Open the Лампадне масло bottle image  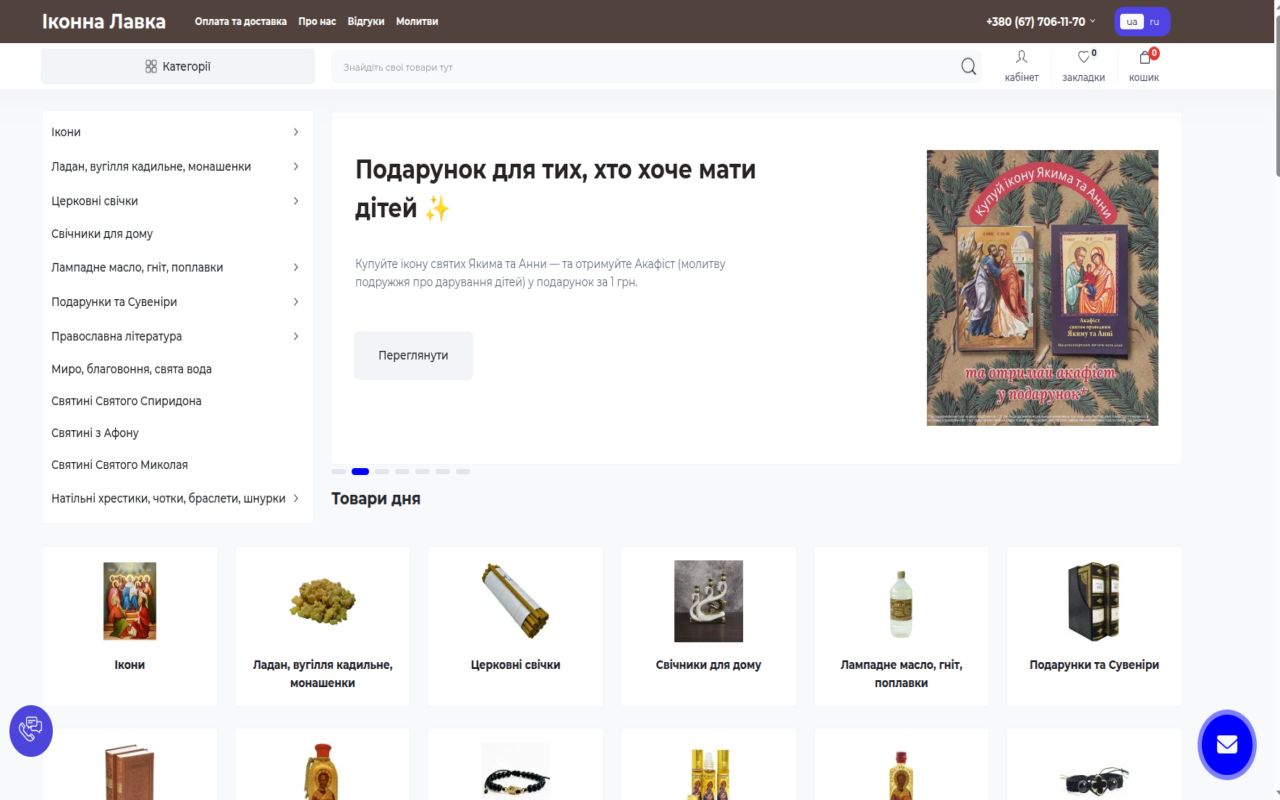902,603
